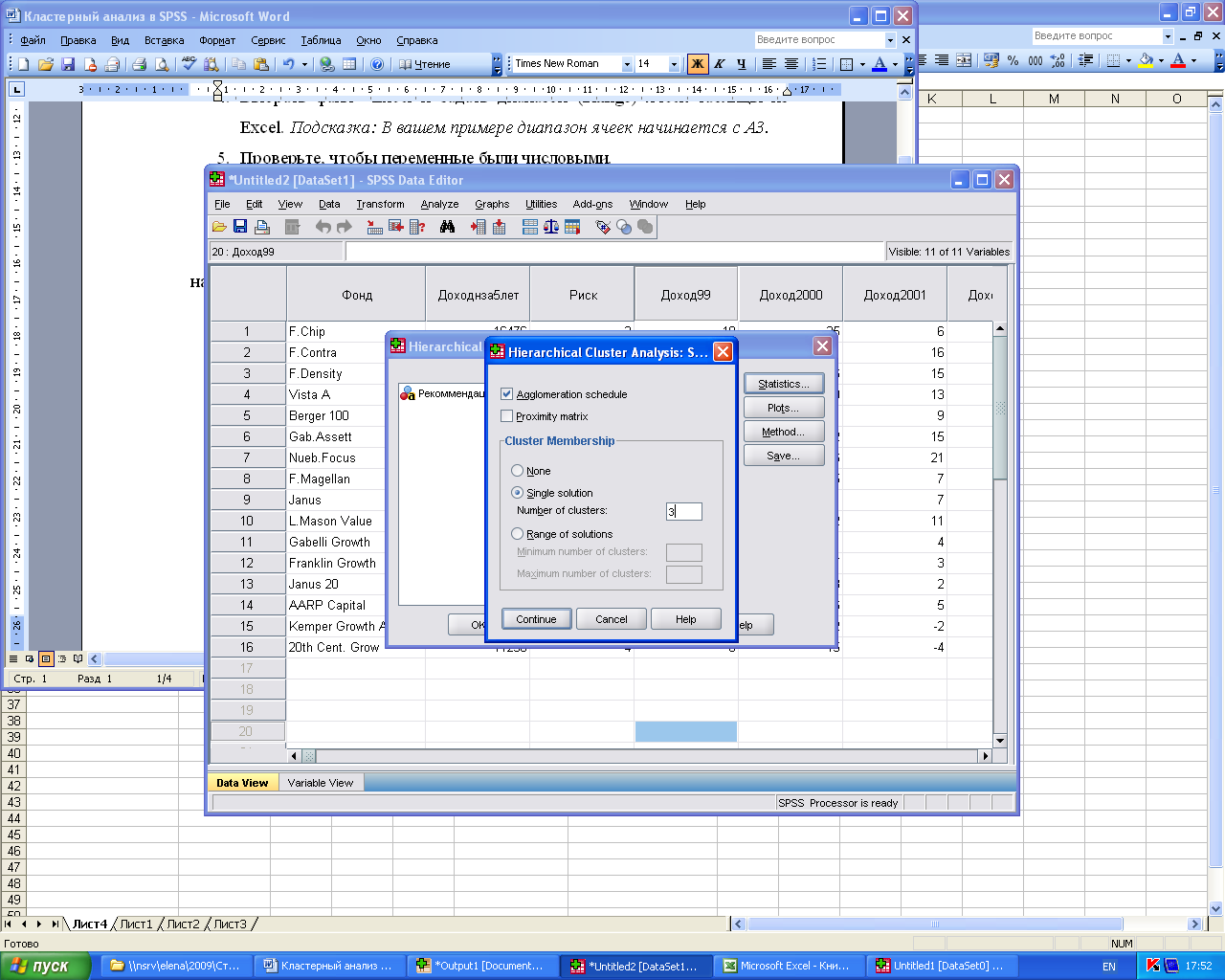Click the Plots... button

[784, 408]
